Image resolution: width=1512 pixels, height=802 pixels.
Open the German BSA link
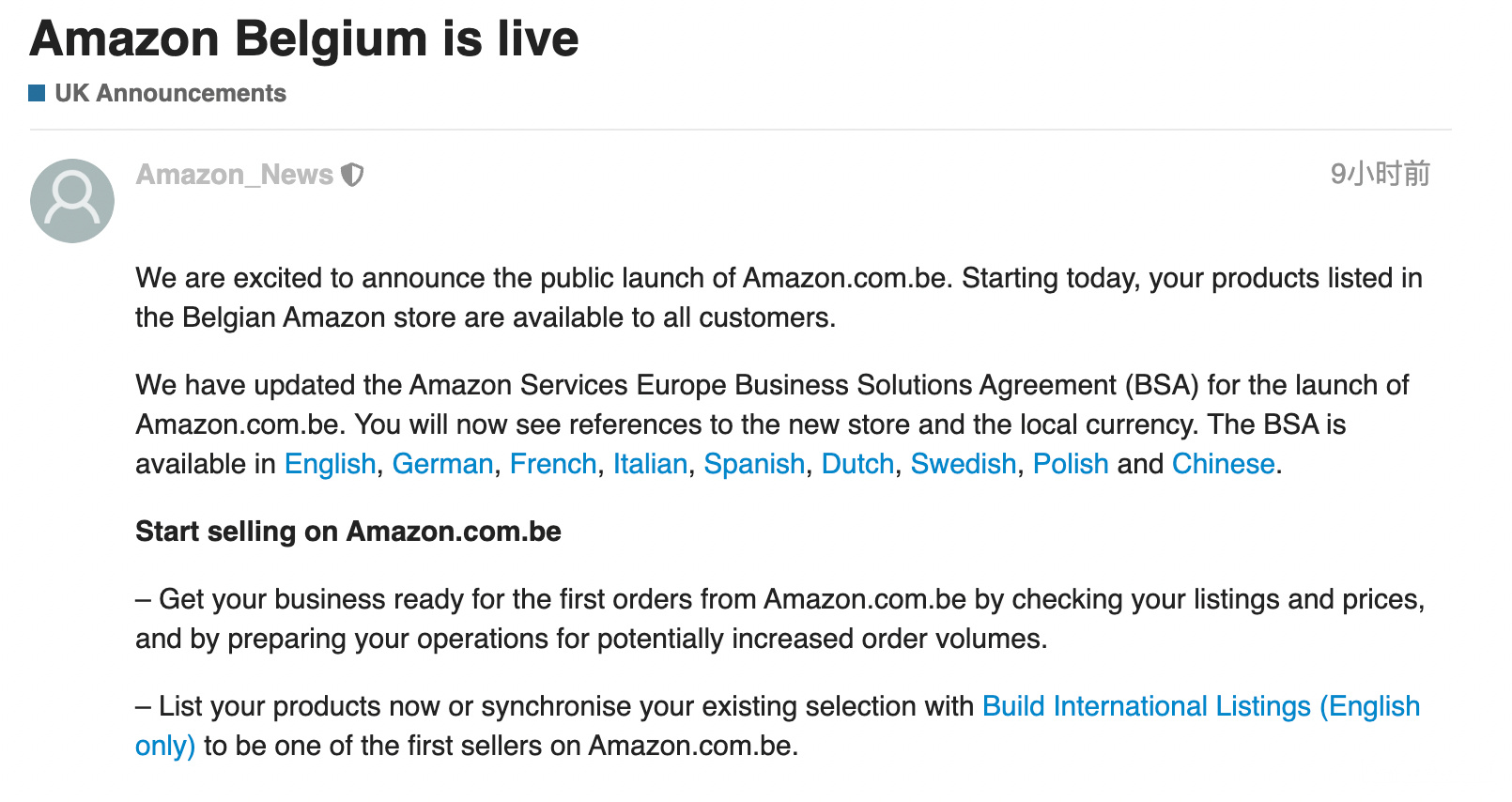pos(442,464)
